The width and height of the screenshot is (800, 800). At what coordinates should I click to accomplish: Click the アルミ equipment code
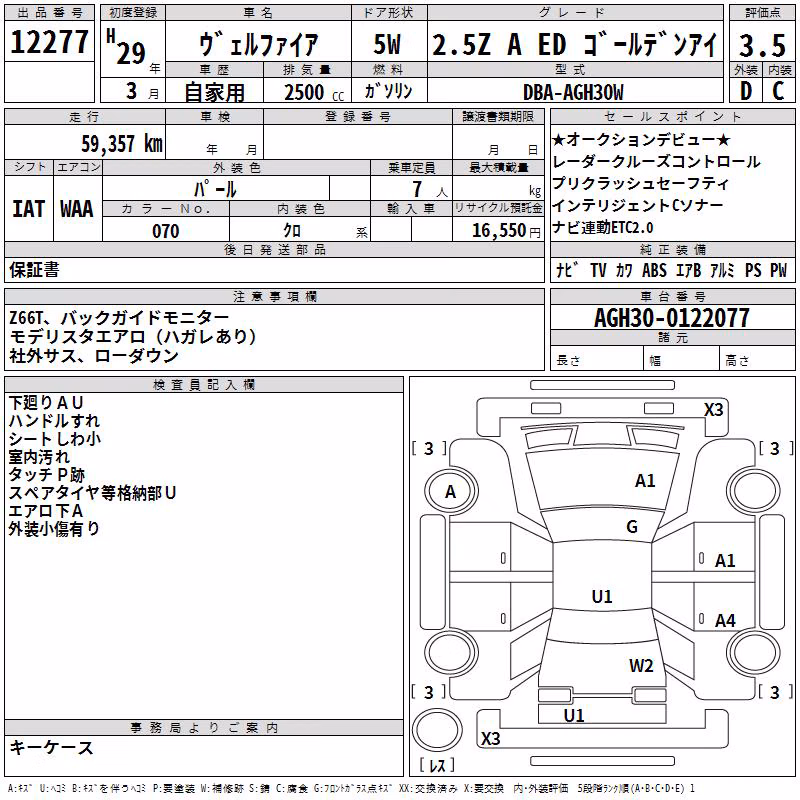pos(721,270)
